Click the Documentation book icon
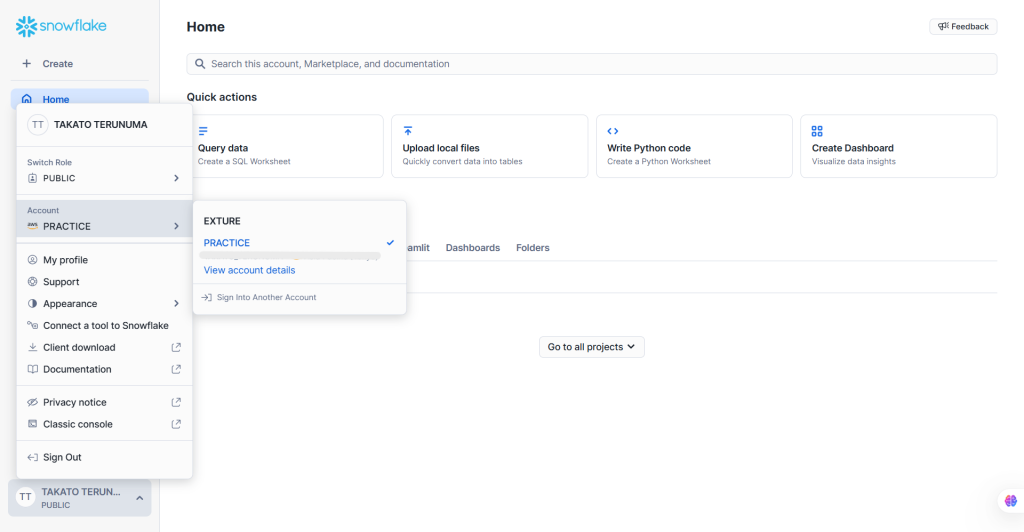Viewport: 1024px width, 532px height. (33, 369)
